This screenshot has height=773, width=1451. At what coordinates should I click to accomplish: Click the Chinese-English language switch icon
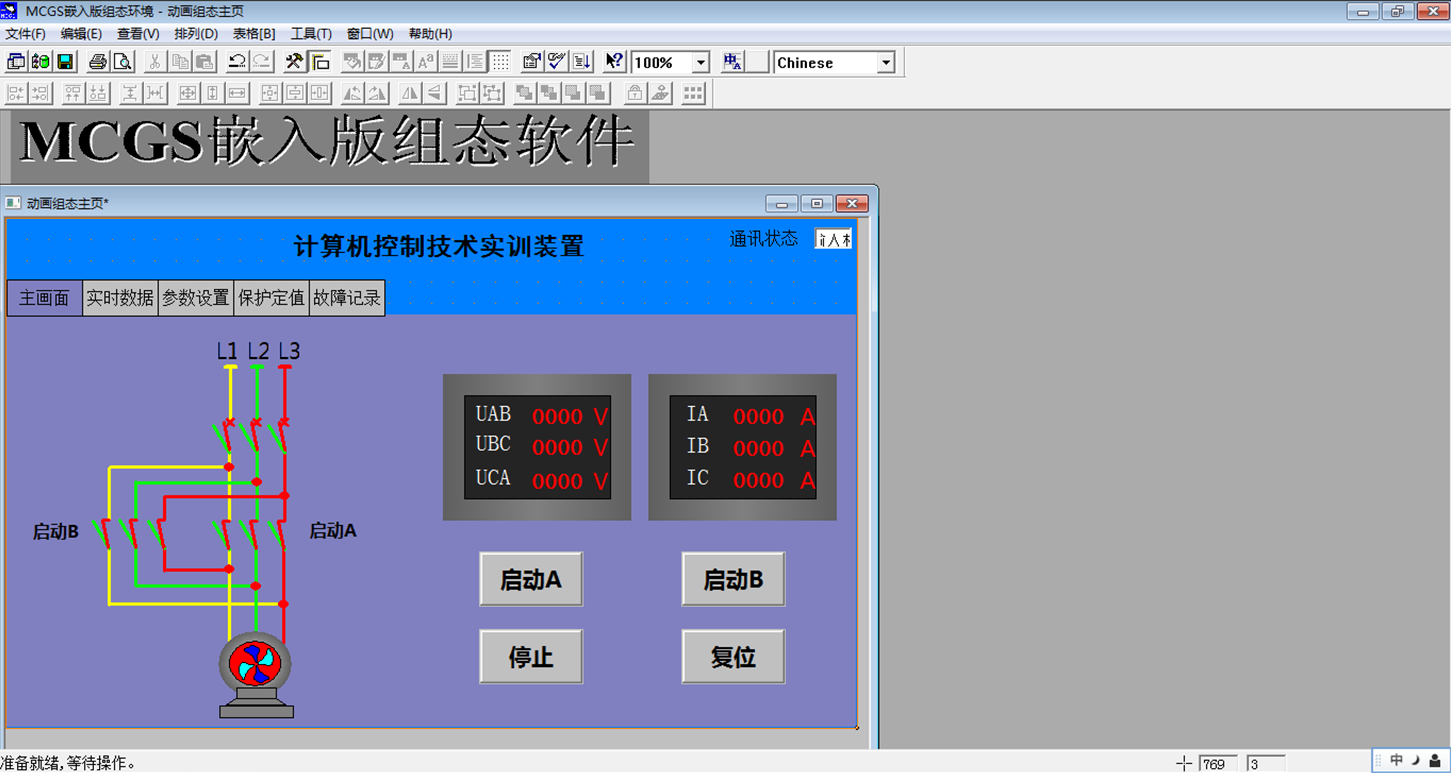coord(733,62)
